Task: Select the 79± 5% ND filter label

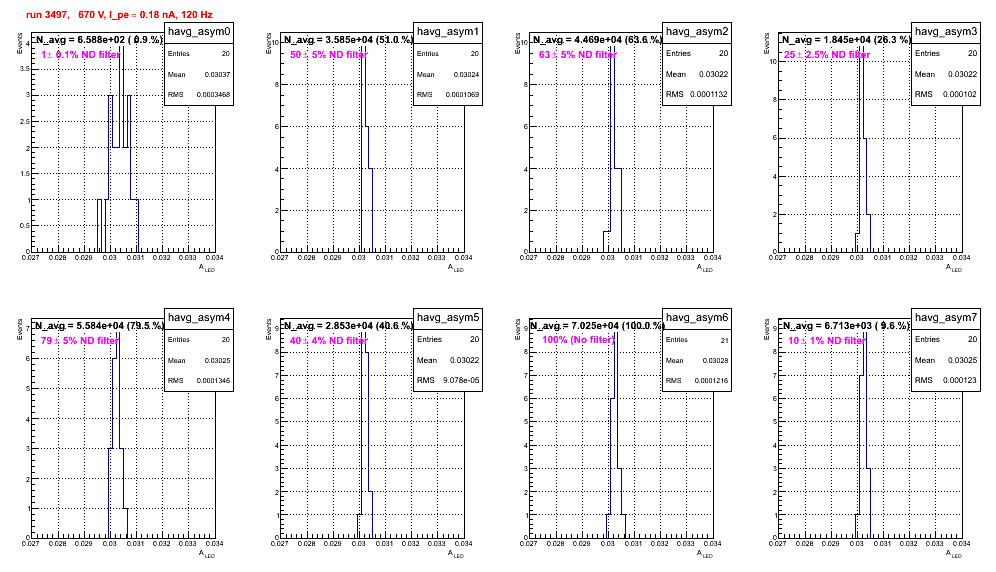Action: pyautogui.click(x=79, y=341)
